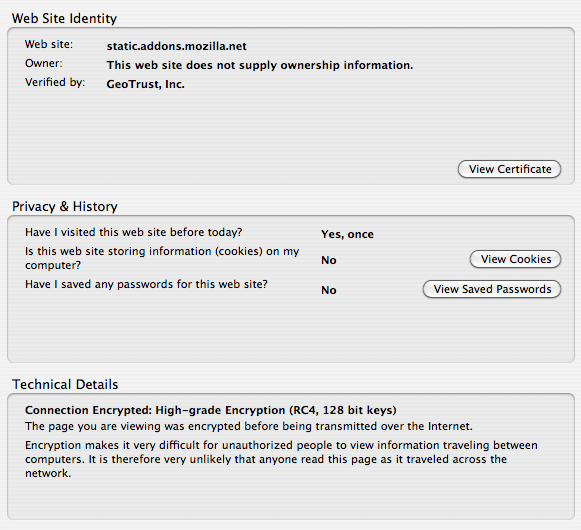Open View Saved Passwords
Viewport: 581px width, 530px height.
pos(492,289)
